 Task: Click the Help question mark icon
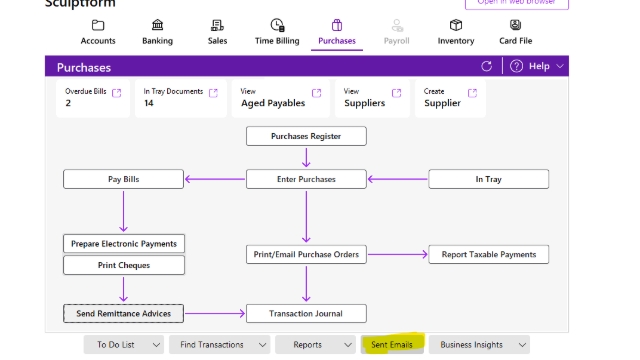tap(516, 66)
